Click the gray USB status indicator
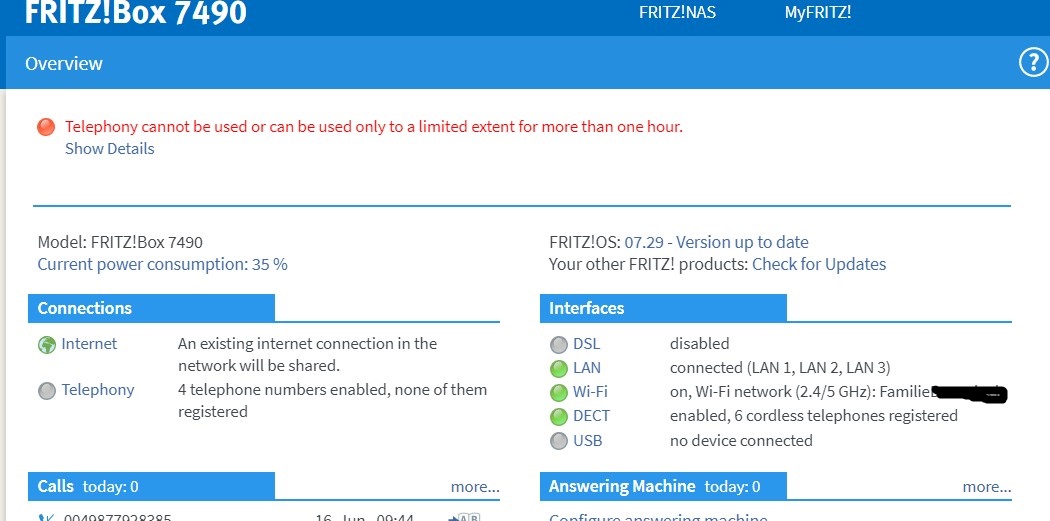This screenshot has height=521, width=1050. [558, 441]
